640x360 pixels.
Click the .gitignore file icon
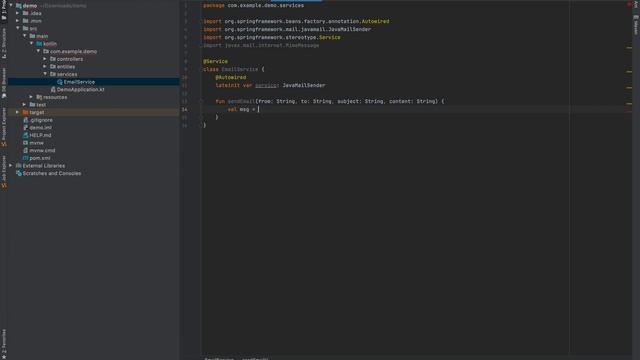point(25,120)
